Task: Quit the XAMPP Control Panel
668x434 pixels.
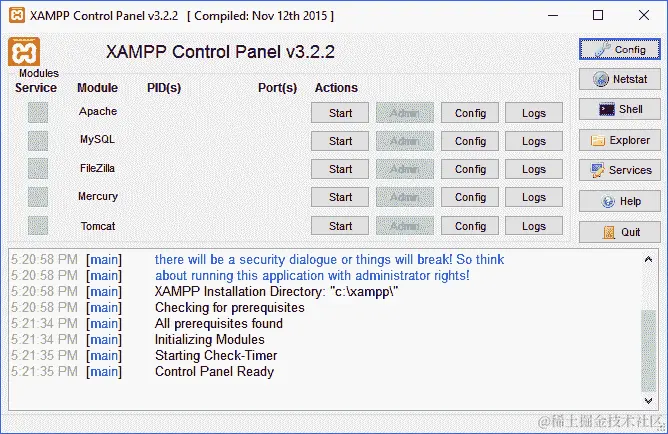Action: coord(619,232)
